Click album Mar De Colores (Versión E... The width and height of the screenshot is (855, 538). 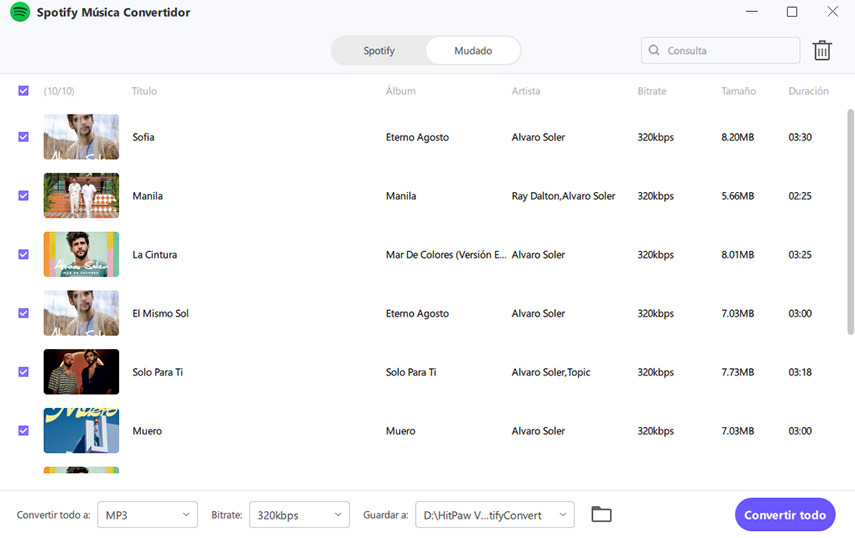tap(446, 255)
